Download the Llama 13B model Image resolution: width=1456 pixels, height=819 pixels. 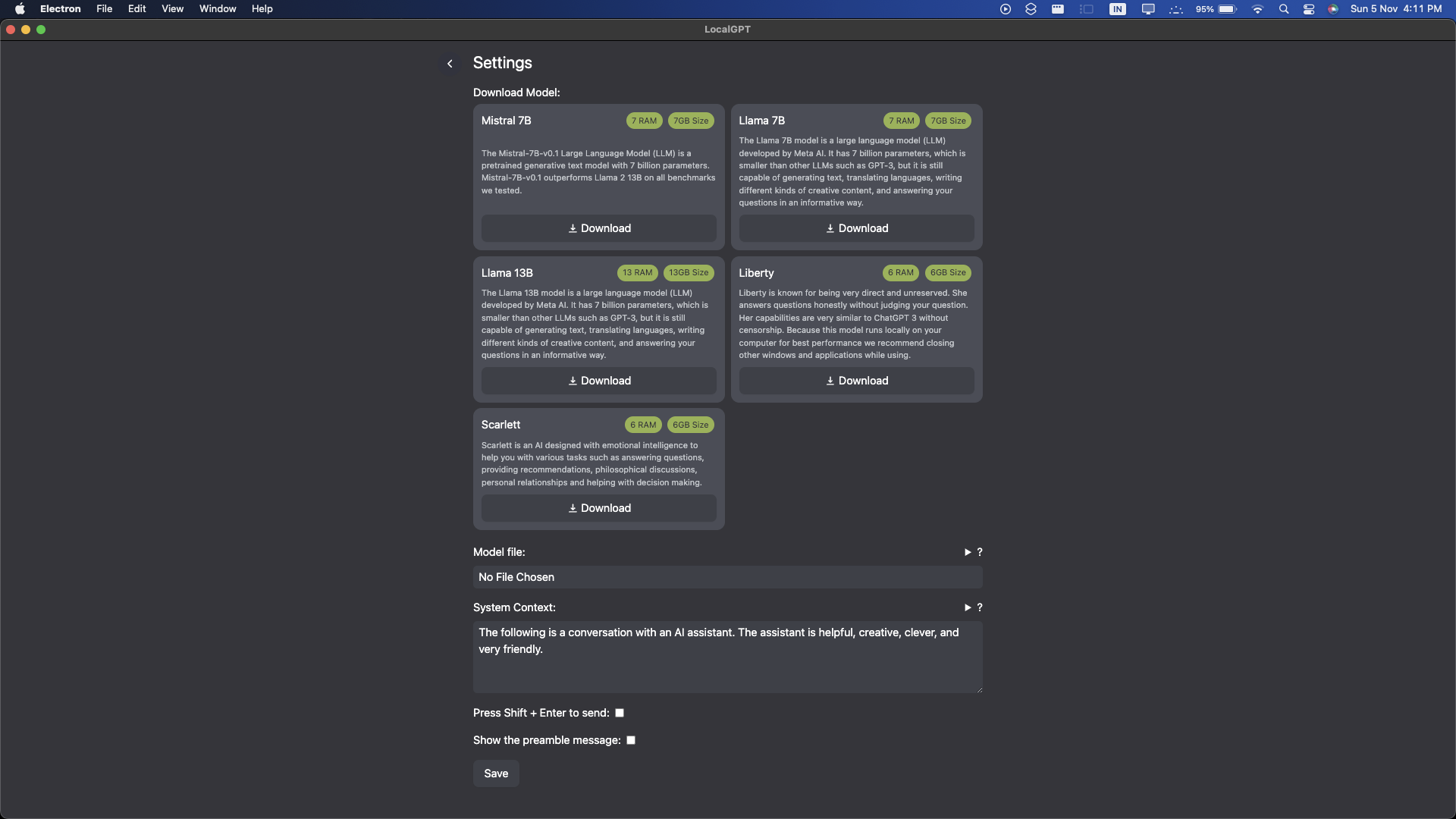(x=598, y=381)
